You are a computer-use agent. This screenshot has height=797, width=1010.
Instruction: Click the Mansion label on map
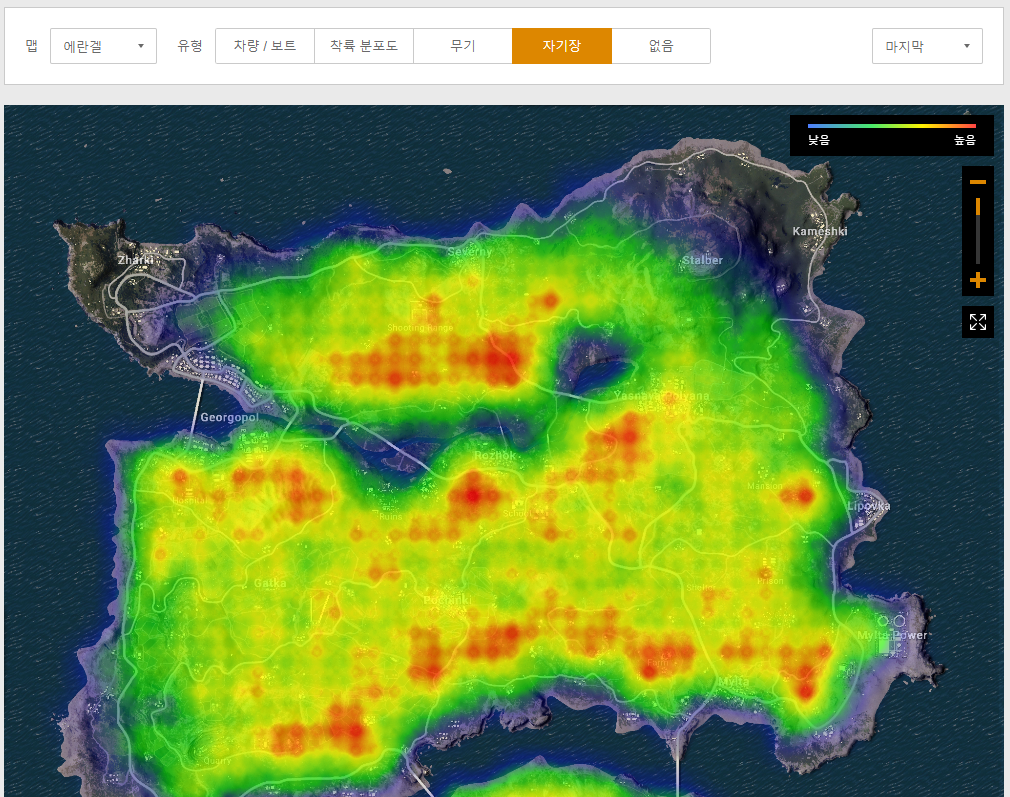coord(765,486)
